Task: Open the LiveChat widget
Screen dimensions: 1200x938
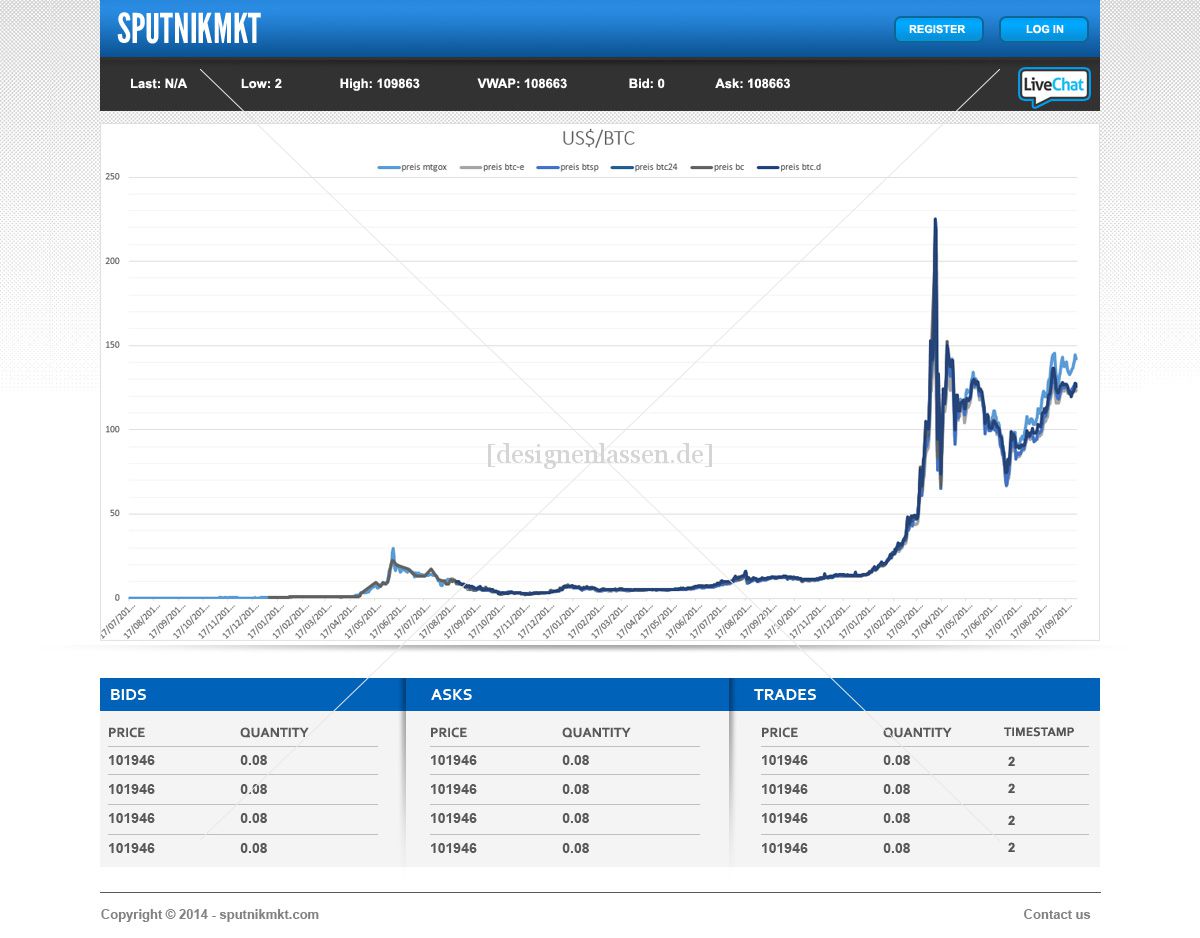Action: 1054,87
